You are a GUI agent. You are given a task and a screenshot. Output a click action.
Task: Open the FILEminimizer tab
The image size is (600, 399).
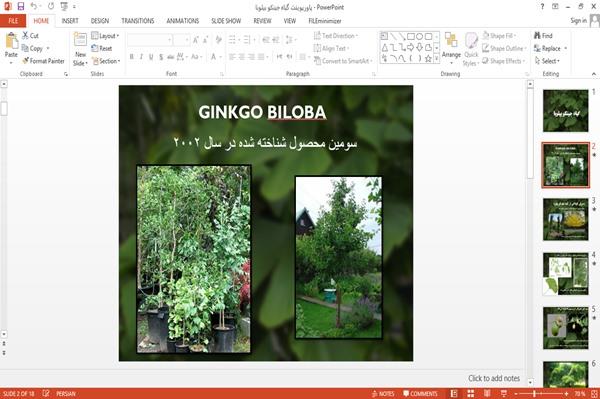pyautogui.click(x=324, y=21)
